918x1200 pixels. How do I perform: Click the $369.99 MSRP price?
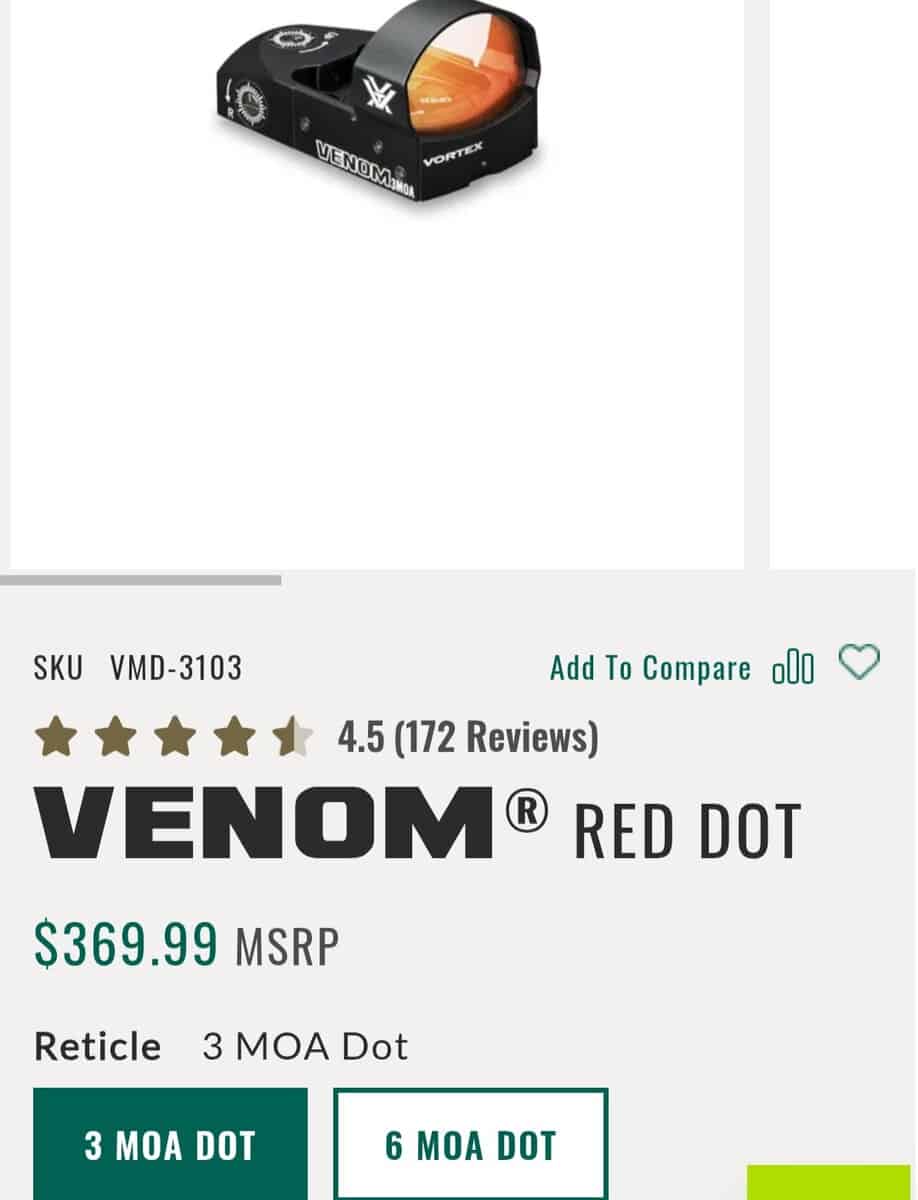[187, 944]
